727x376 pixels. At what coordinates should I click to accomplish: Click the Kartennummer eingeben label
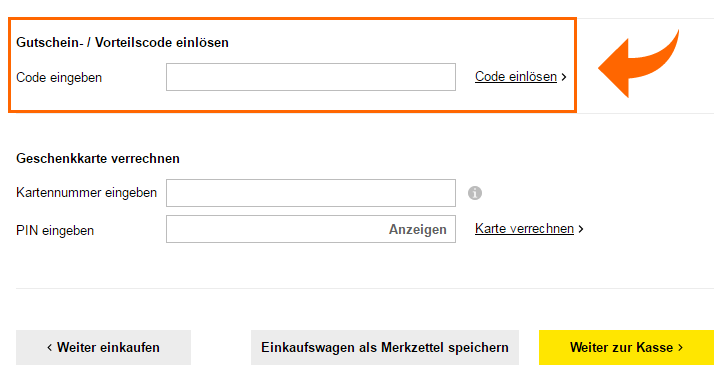pyautogui.click(x=86, y=193)
